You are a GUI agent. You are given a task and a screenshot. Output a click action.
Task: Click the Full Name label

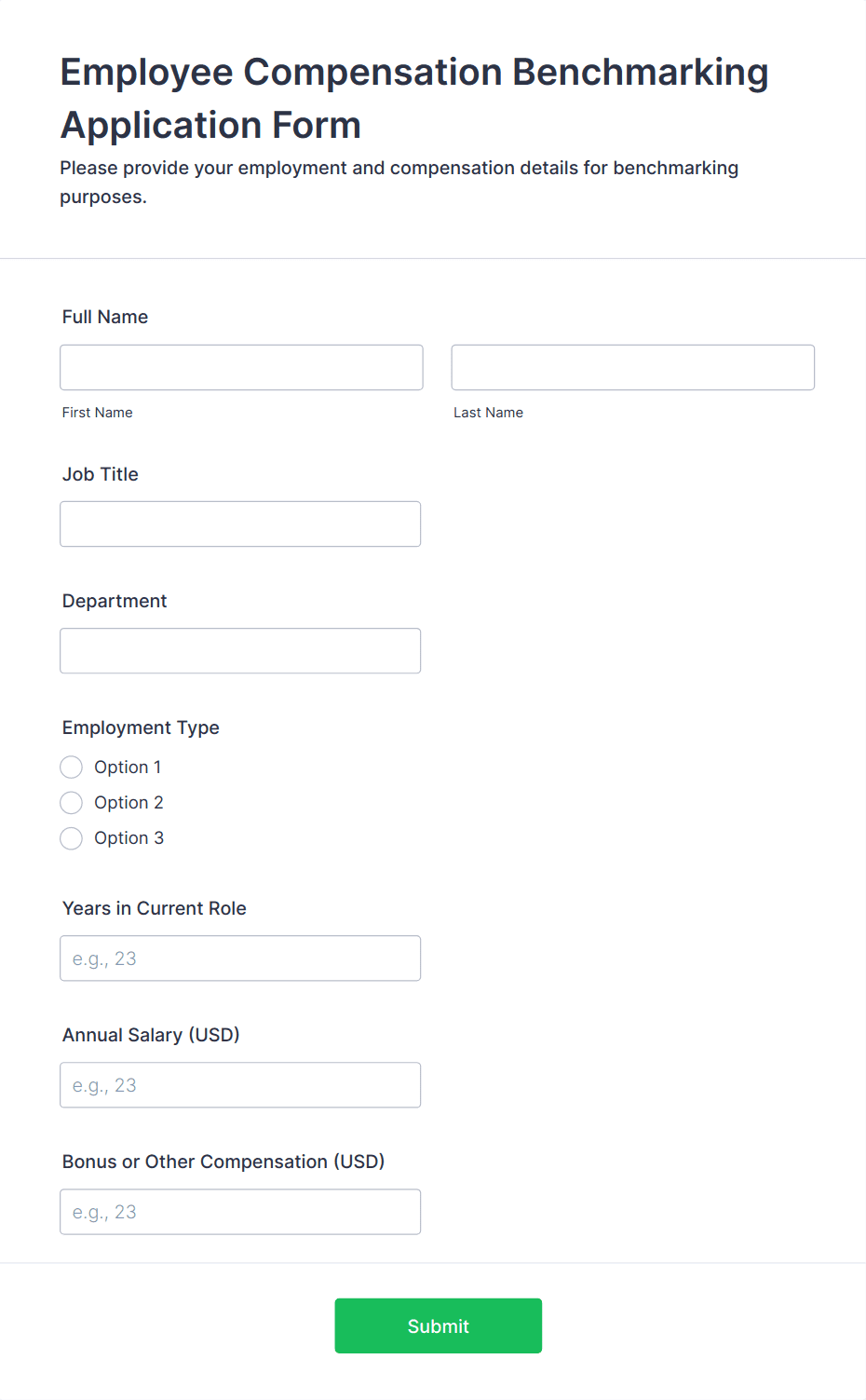(x=104, y=317)
